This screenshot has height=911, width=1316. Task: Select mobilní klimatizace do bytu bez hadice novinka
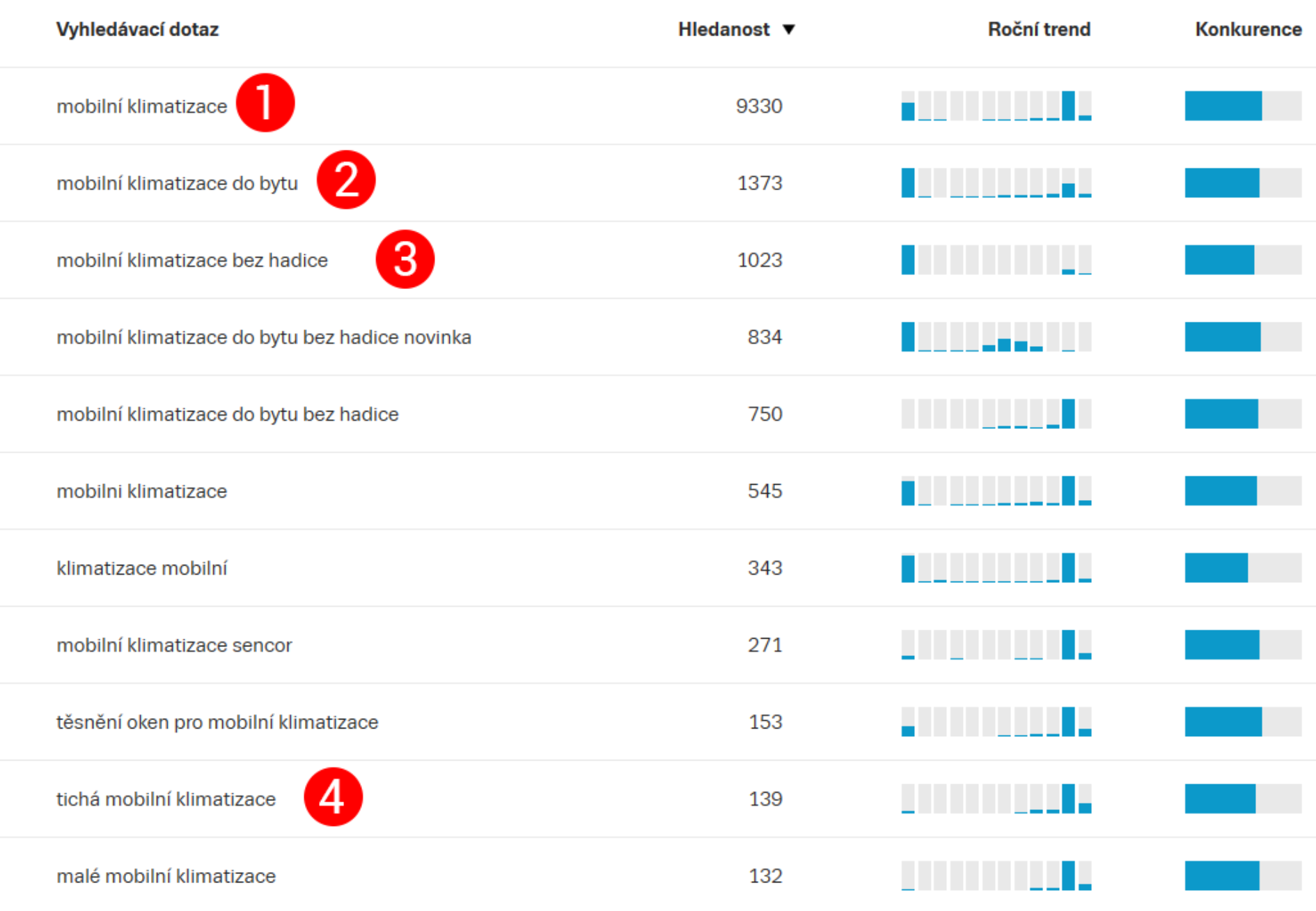(x=264, y=337)
